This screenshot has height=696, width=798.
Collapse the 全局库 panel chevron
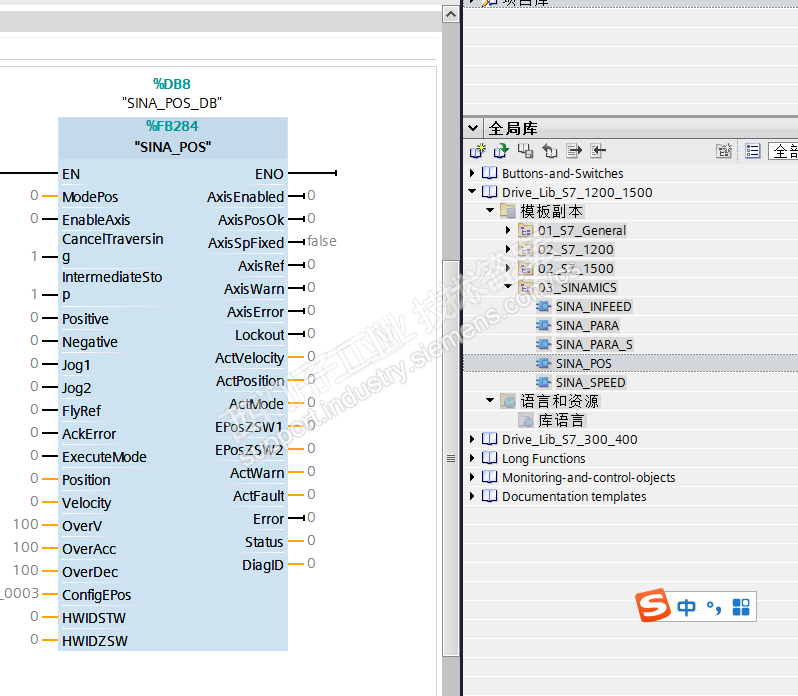pos(473,128)
